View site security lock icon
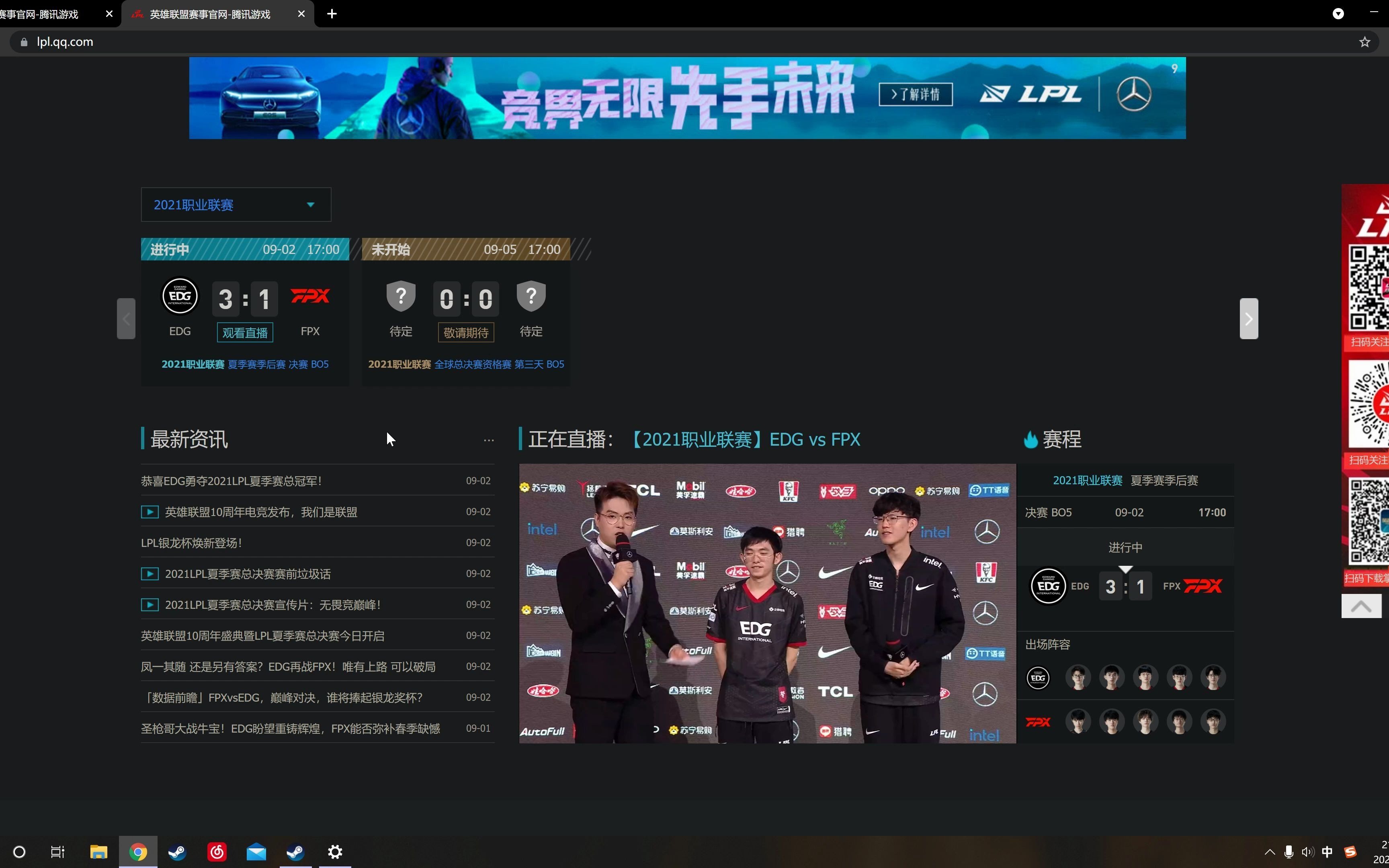The height and width of the screenshot is (868, 1389). [24, 42]
